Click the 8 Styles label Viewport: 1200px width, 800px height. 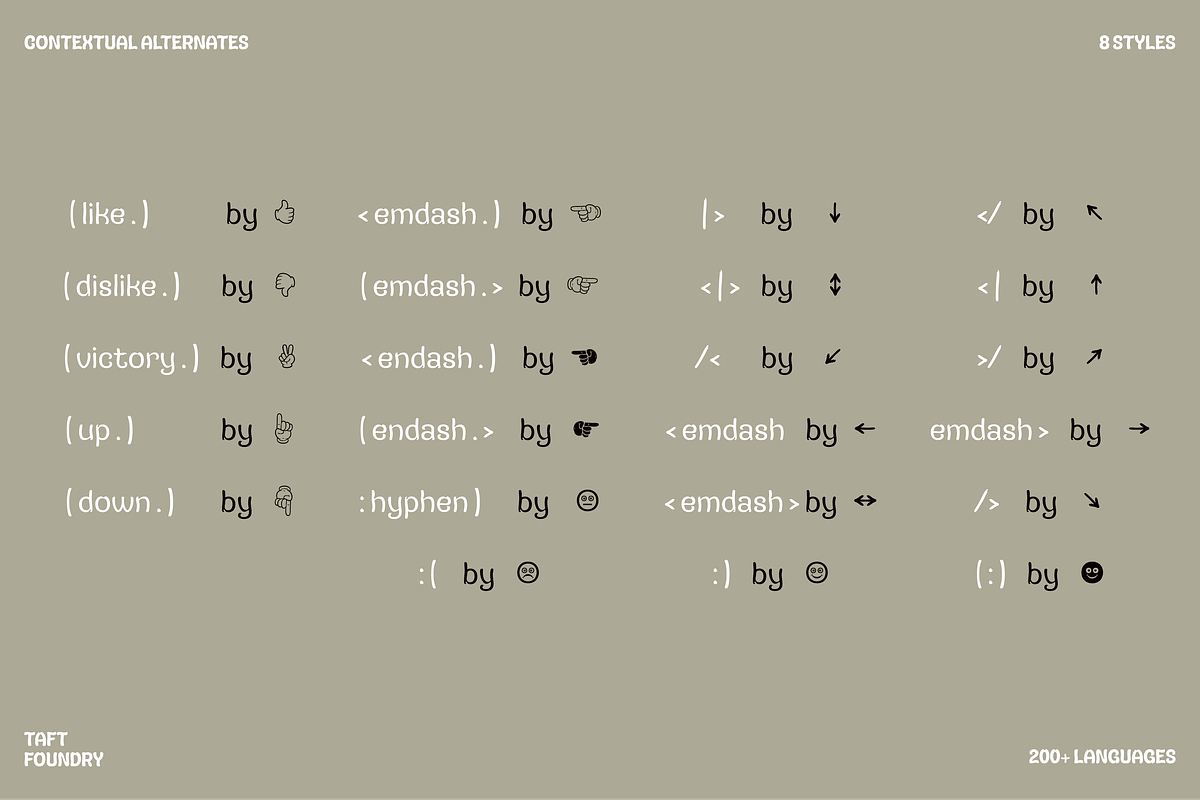[x=1137, y=43]
